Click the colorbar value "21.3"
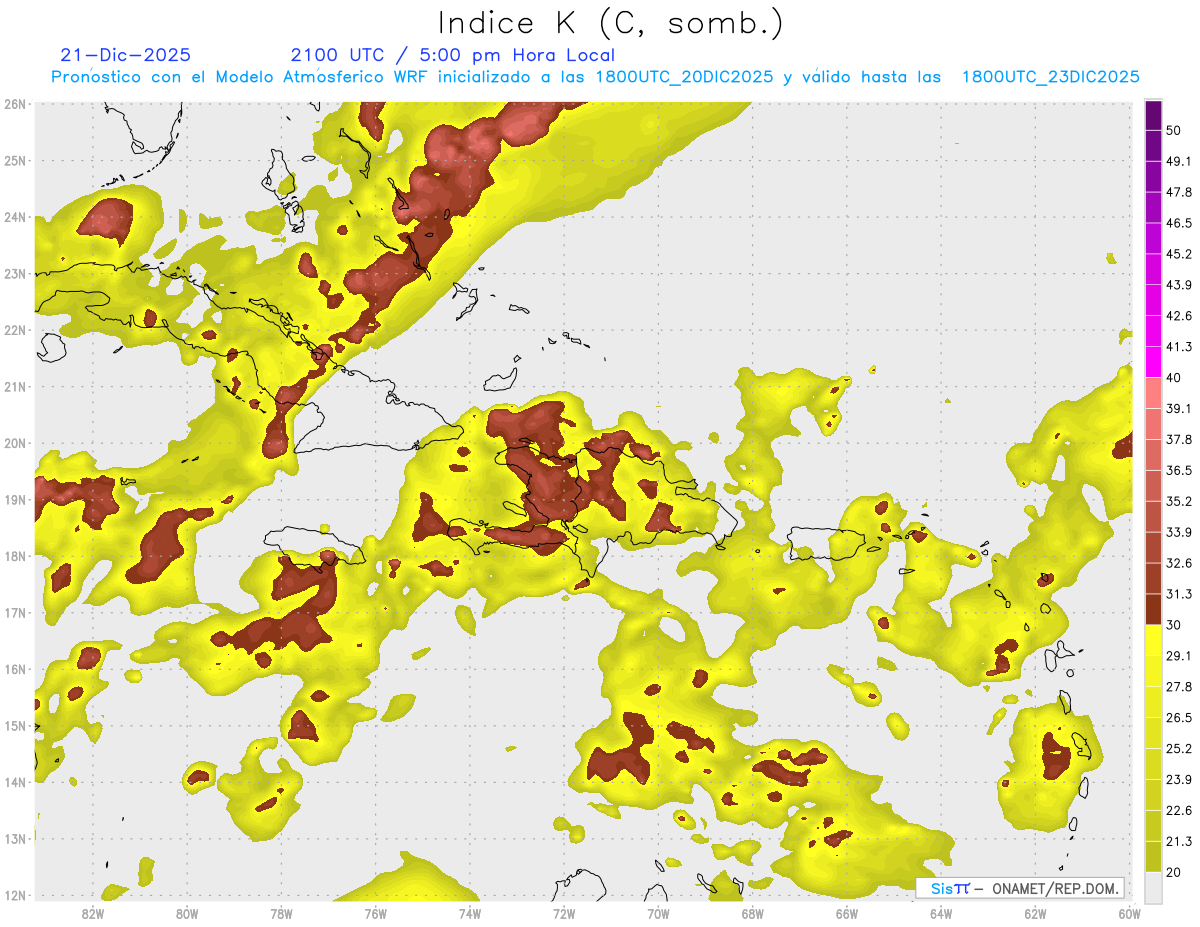 point(1179,841)
